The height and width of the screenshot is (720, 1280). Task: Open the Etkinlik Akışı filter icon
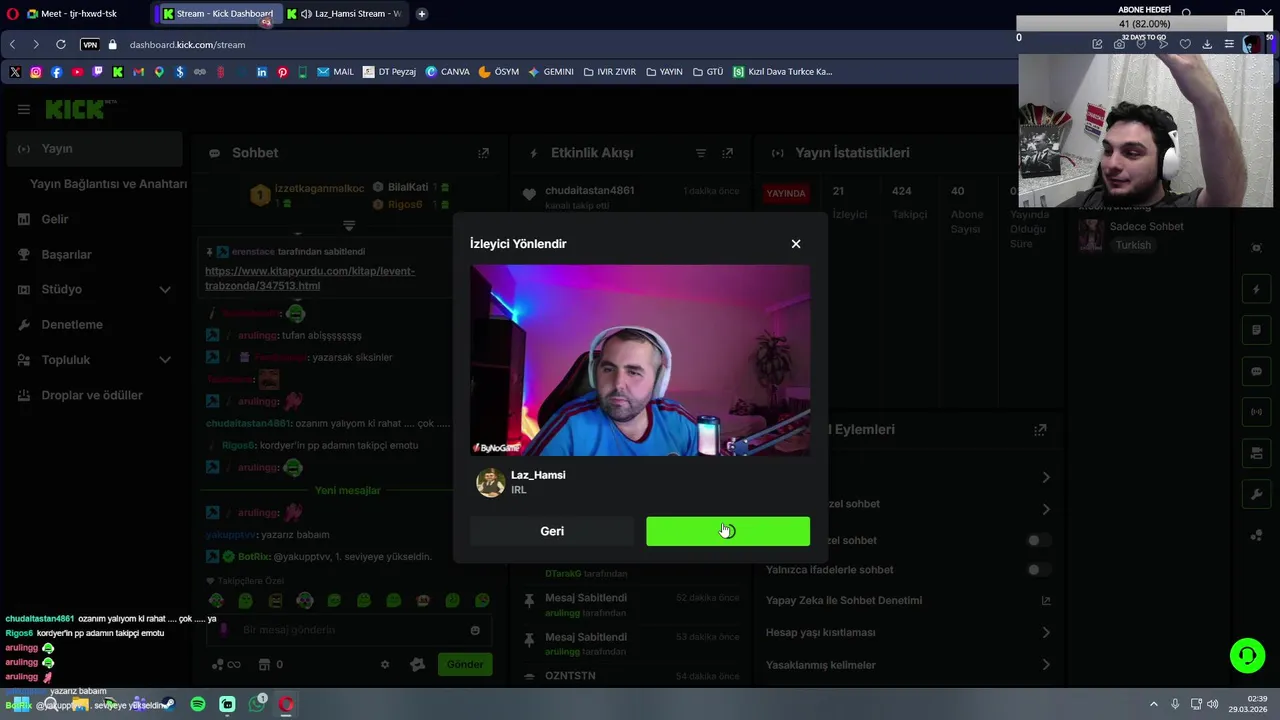tap(701, 153)
